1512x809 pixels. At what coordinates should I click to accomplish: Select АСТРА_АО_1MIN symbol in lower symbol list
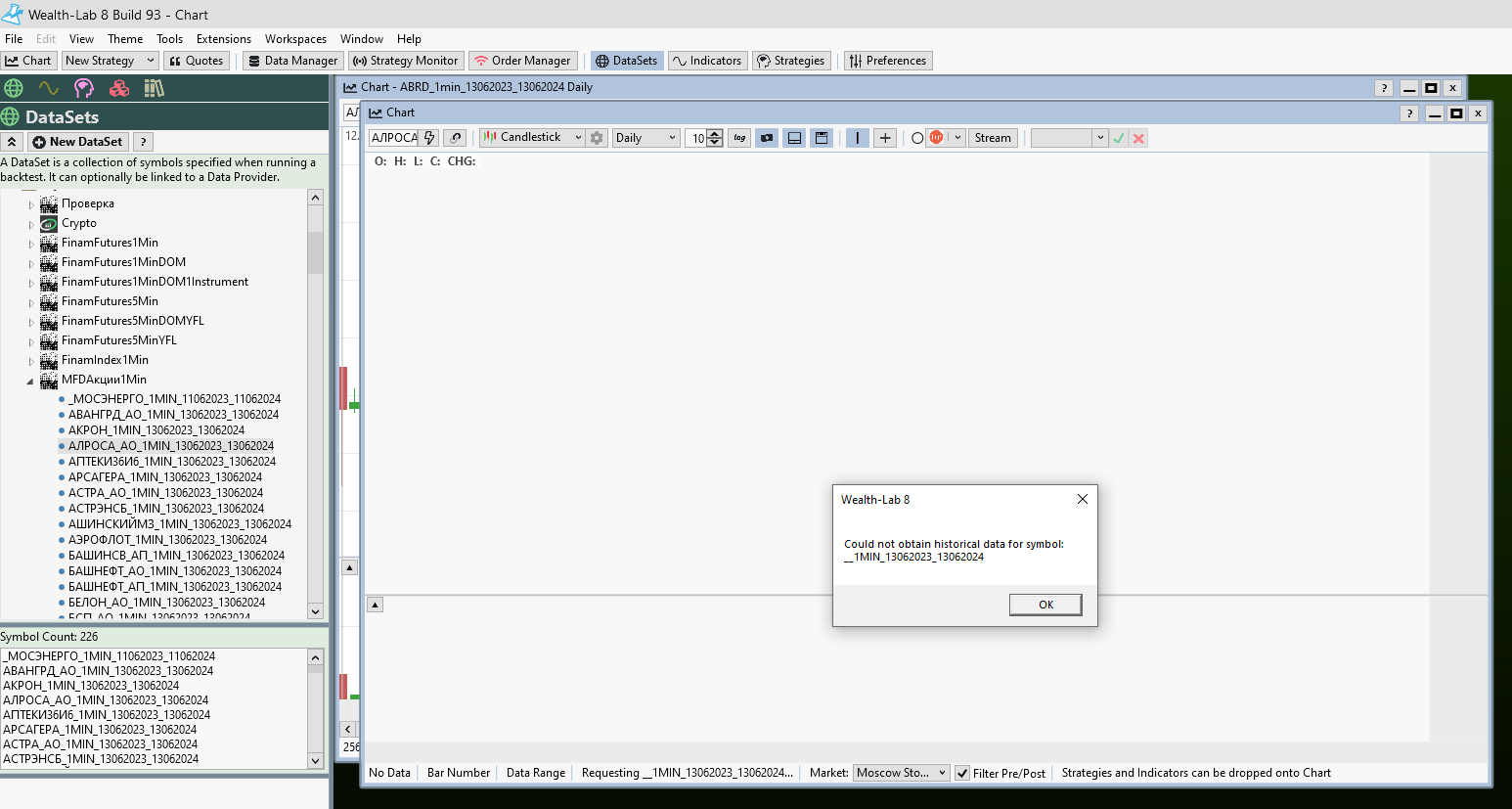click(100, 744)
